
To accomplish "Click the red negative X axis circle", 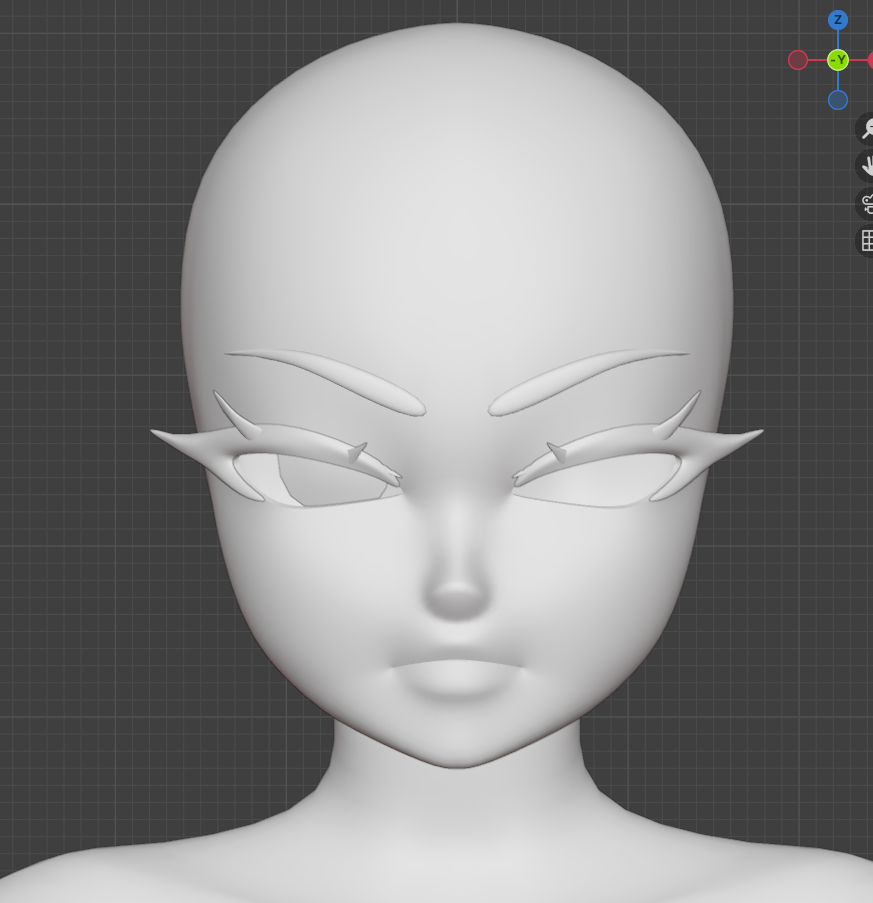I will coord(798,60).
